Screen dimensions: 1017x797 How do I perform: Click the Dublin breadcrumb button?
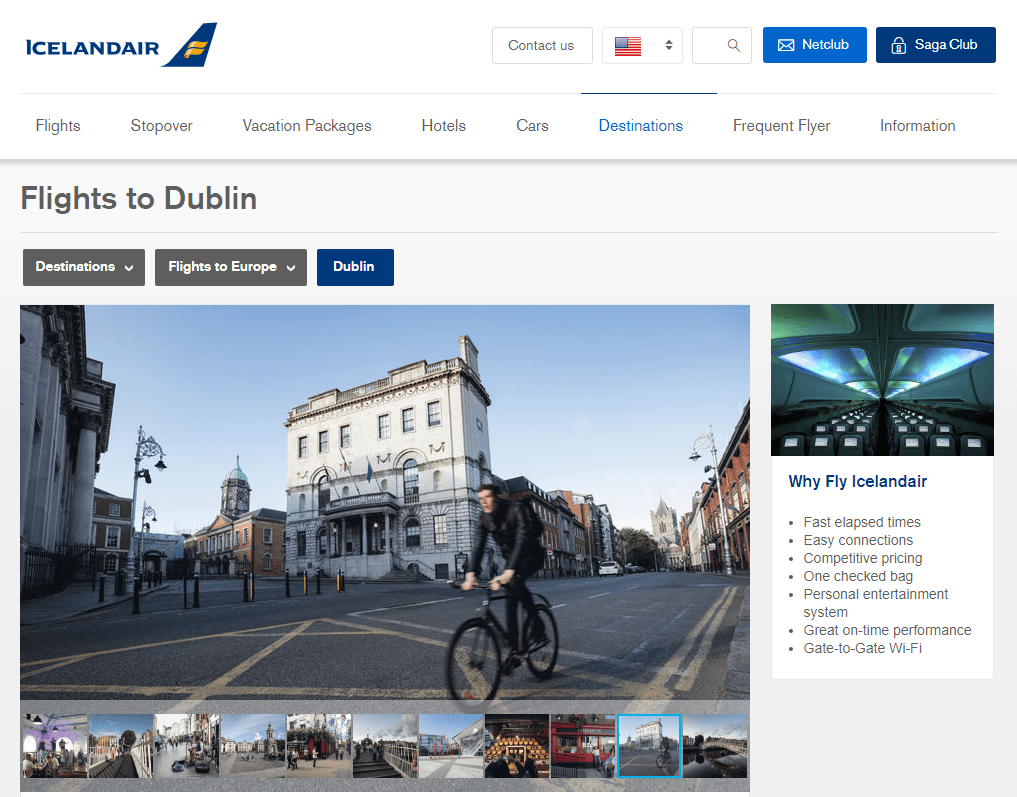[355, 267]
